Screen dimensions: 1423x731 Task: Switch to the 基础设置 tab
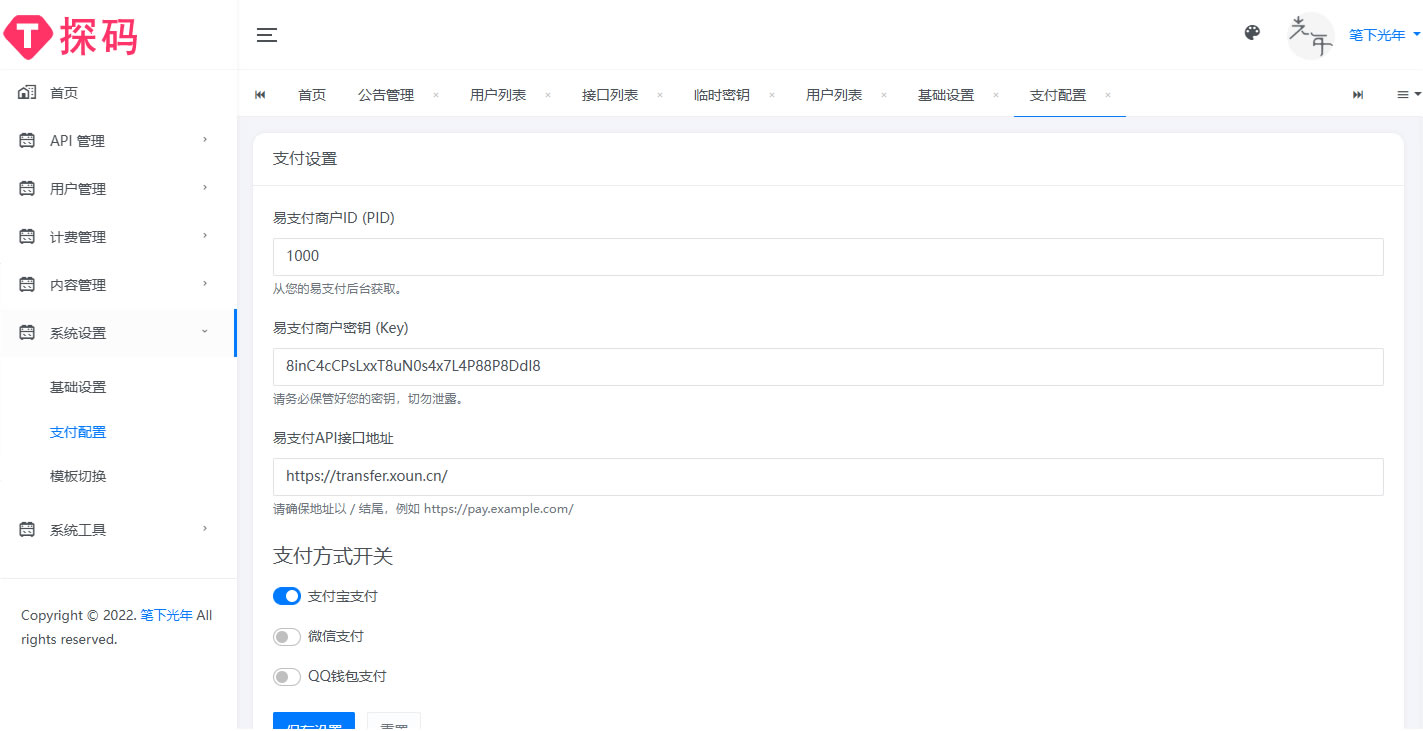[x=945, y=95]
